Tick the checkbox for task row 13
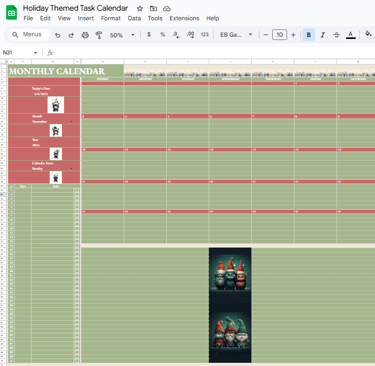The image size is (375, 366). pyautogui.click(x=77, y=241)
